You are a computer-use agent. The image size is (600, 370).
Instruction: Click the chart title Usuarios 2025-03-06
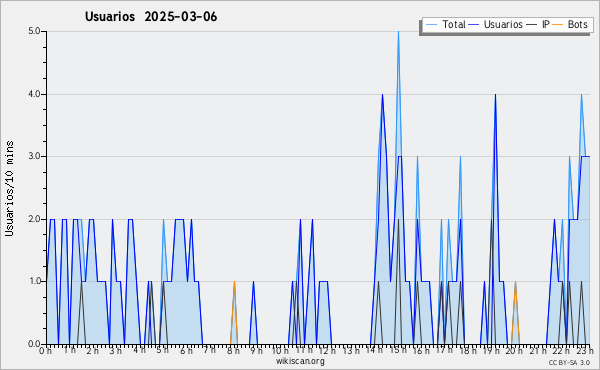point(151,17)
